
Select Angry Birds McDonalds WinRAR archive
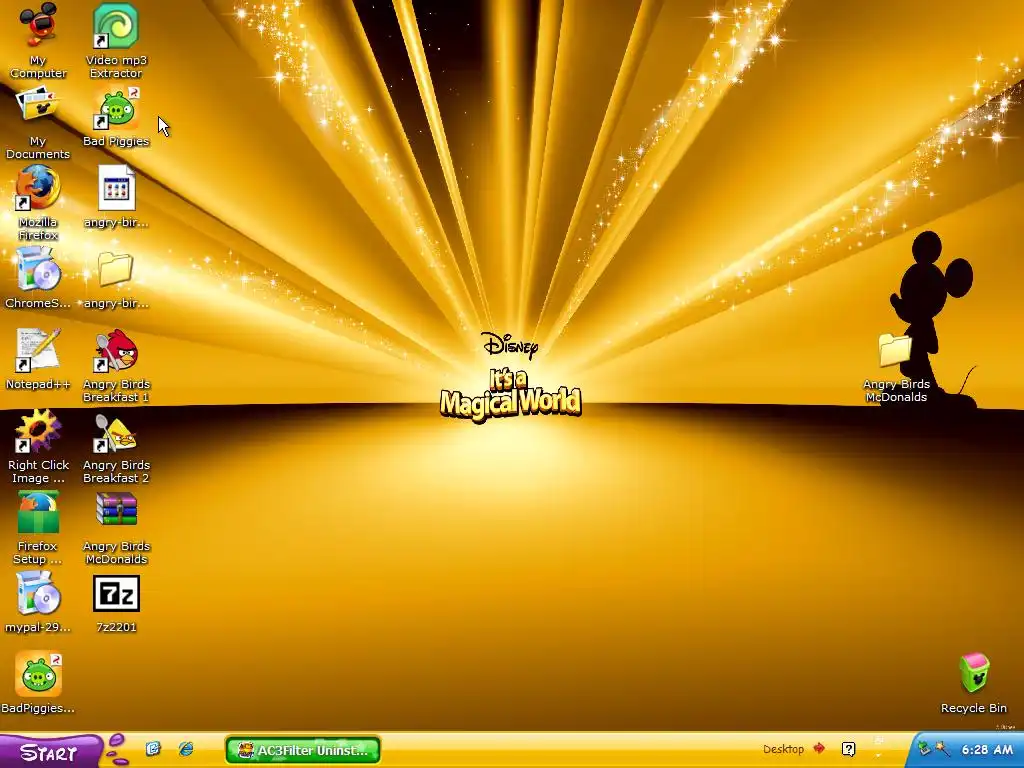pyautogui.click(x=116, y=509)
